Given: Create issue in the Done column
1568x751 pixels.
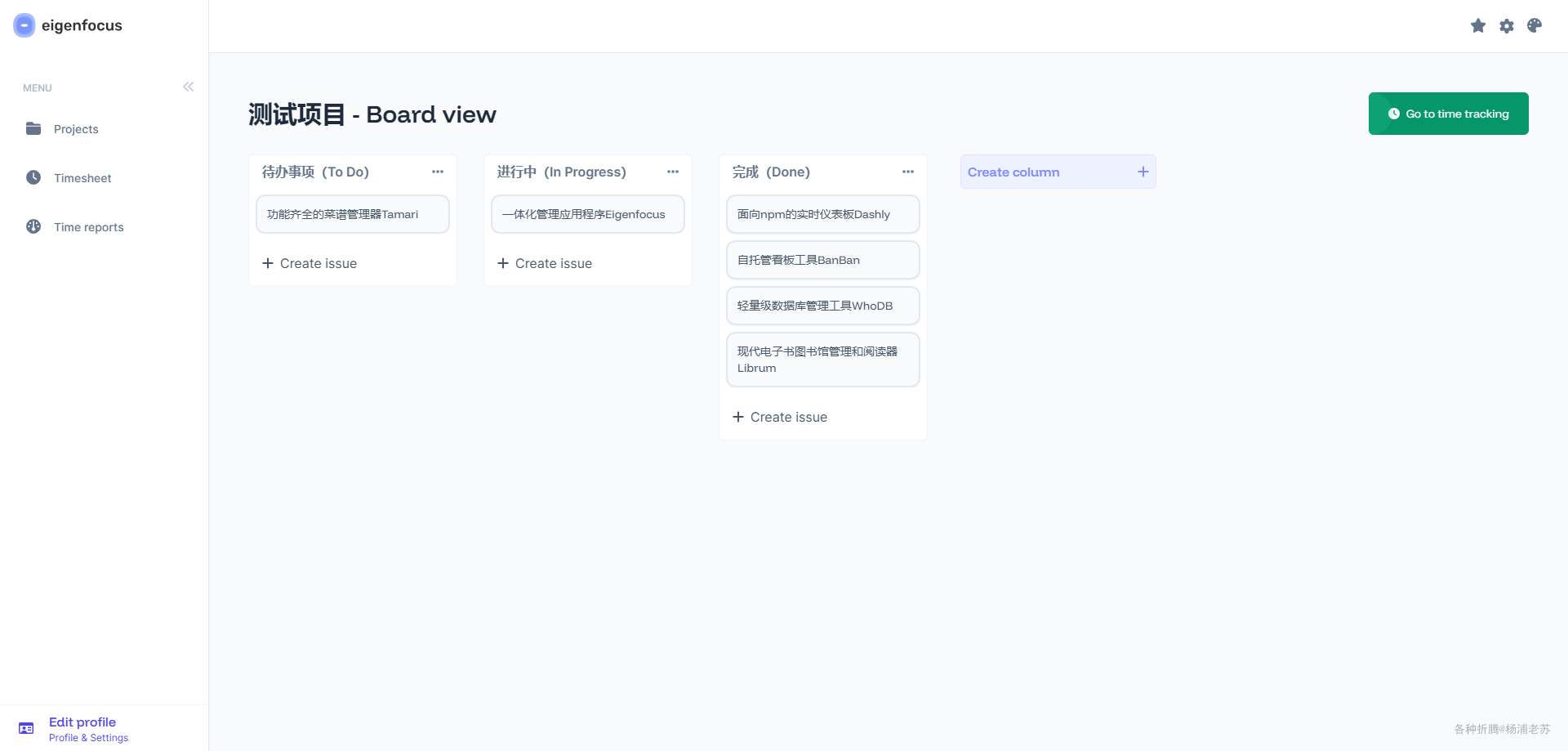Looking at the screenshot, I should pos(781,417).
